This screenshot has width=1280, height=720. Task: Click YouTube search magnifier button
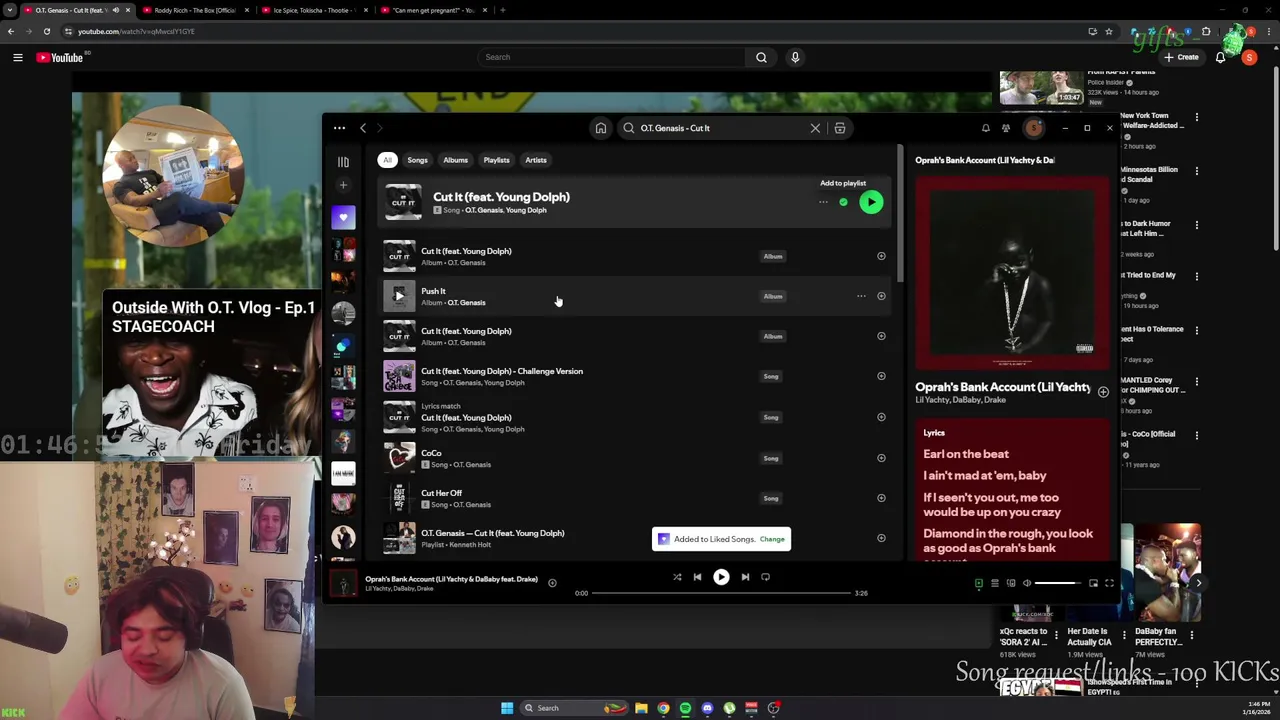761,57
